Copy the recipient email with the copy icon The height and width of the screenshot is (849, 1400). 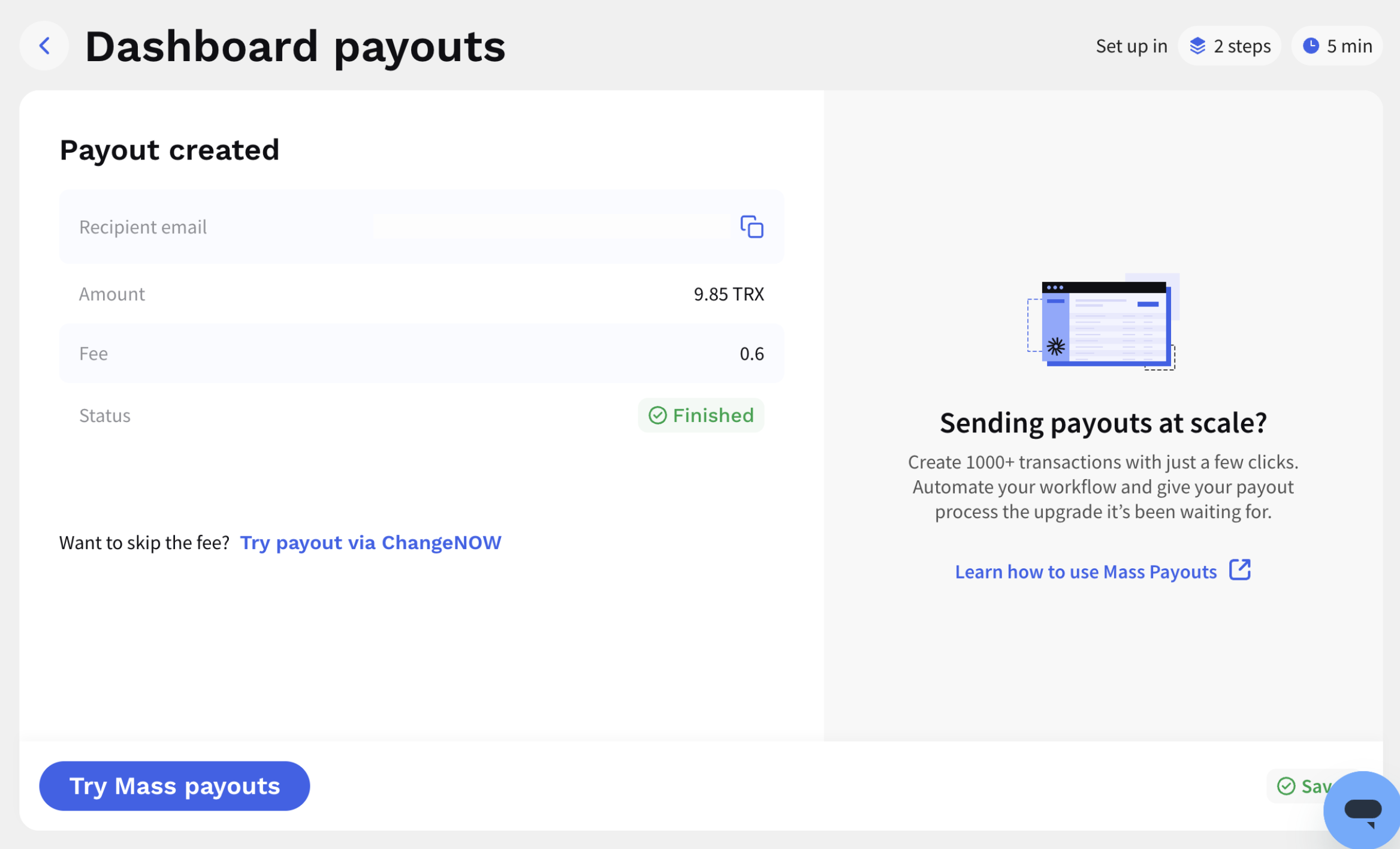pos(752,227)
